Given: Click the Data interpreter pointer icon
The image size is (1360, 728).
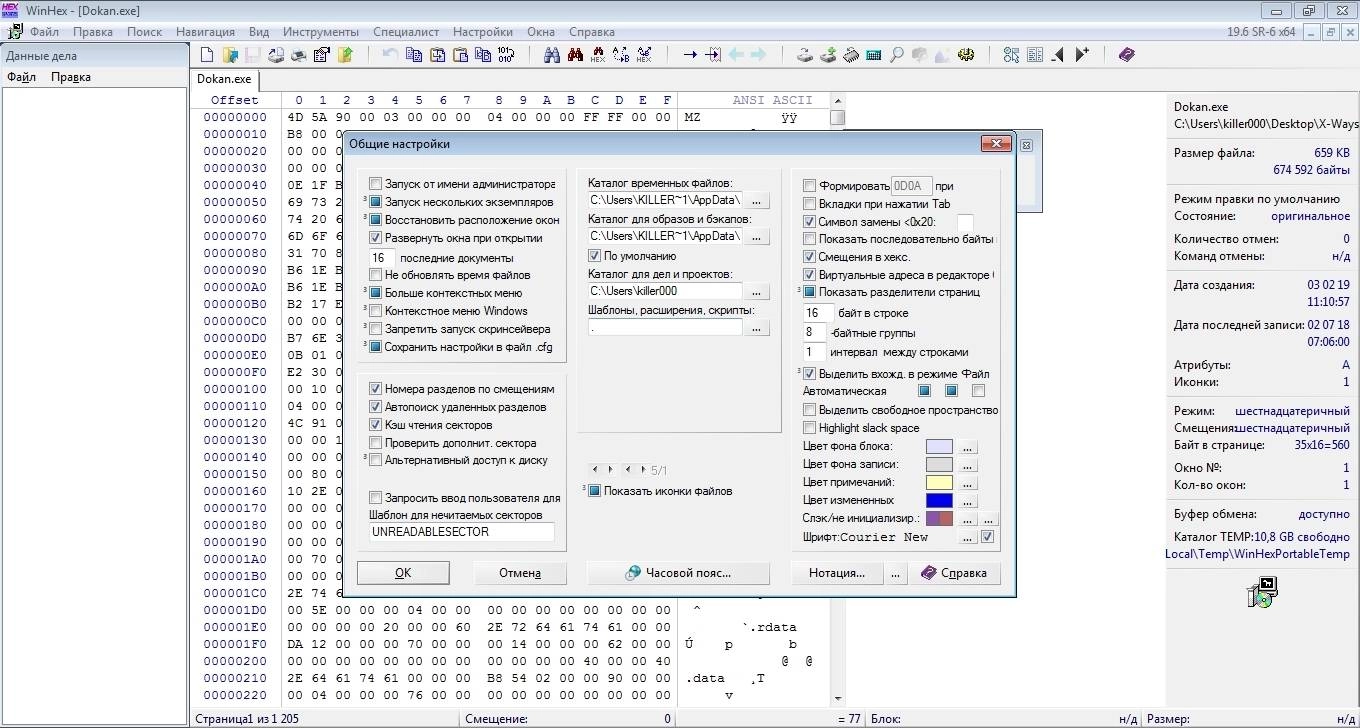Looking at the screenshot, I should (x=1011, y=55).
